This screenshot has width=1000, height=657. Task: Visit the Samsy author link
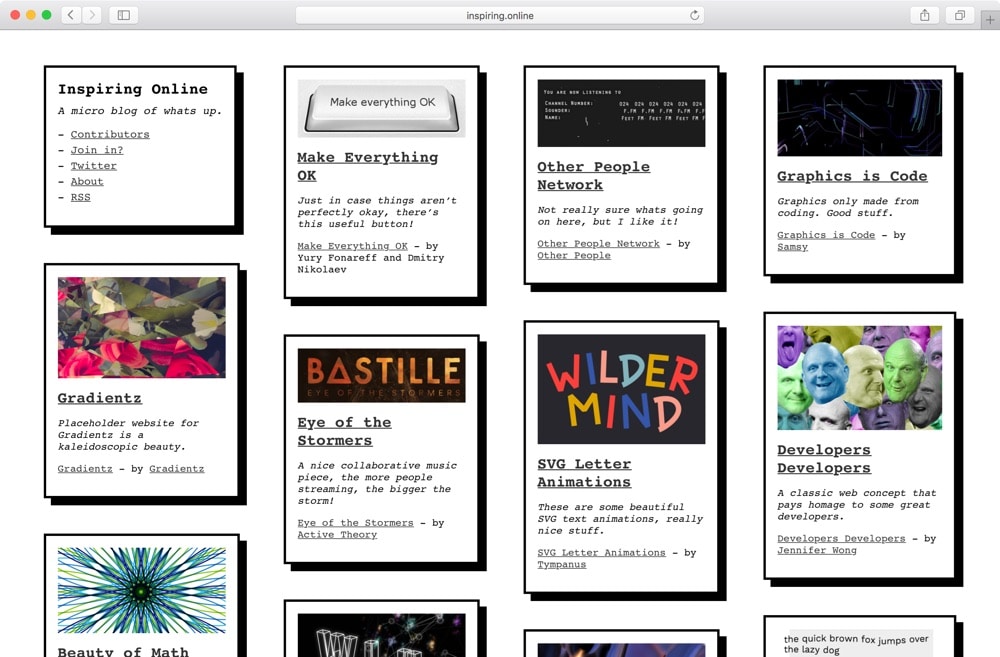pyautogui.click(x=792, y=247)
